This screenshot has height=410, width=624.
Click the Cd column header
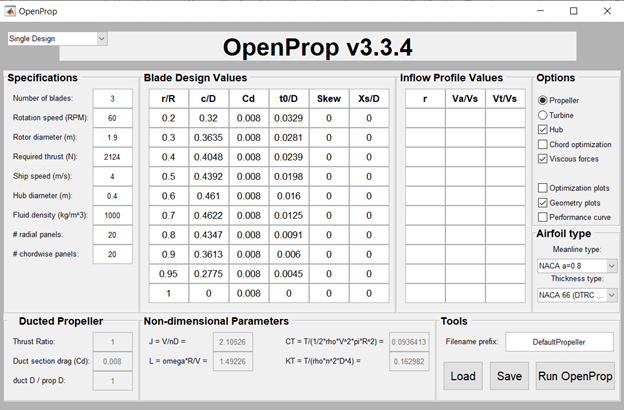pyautogui.click(x=249, y=98)
